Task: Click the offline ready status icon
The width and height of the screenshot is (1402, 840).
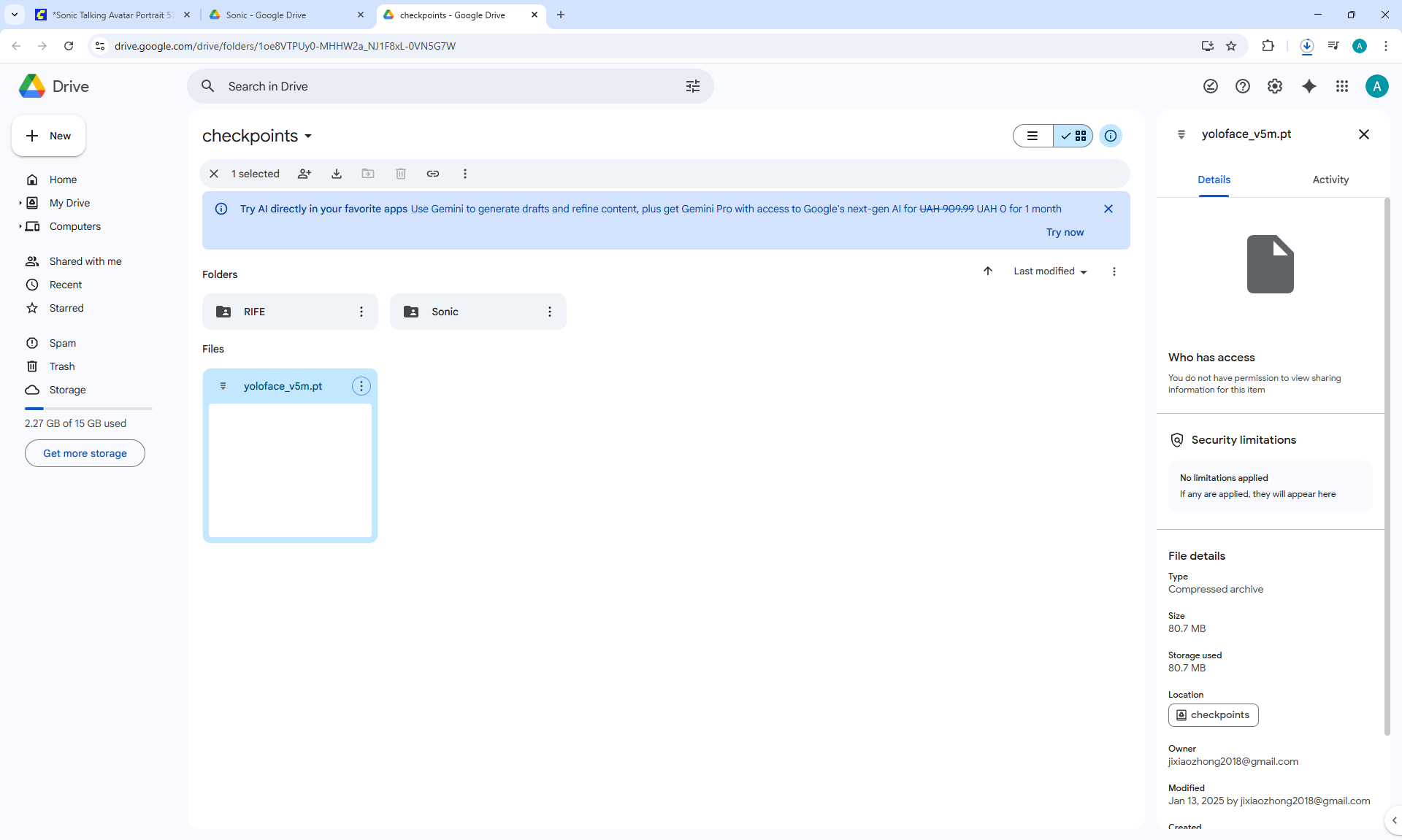Action: [x=1211, y=86]
